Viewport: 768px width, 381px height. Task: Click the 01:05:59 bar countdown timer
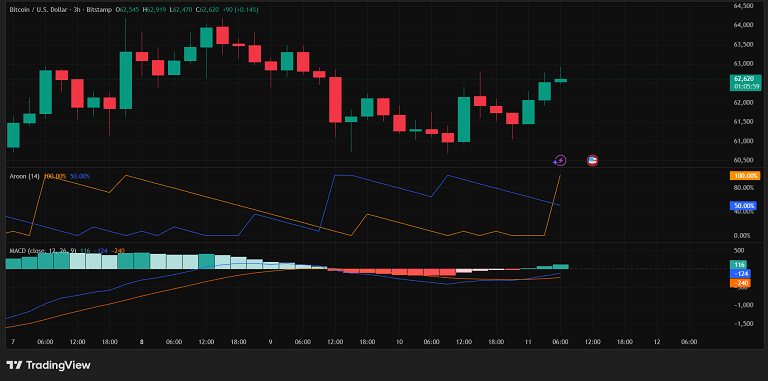click(x=745, y=86)
